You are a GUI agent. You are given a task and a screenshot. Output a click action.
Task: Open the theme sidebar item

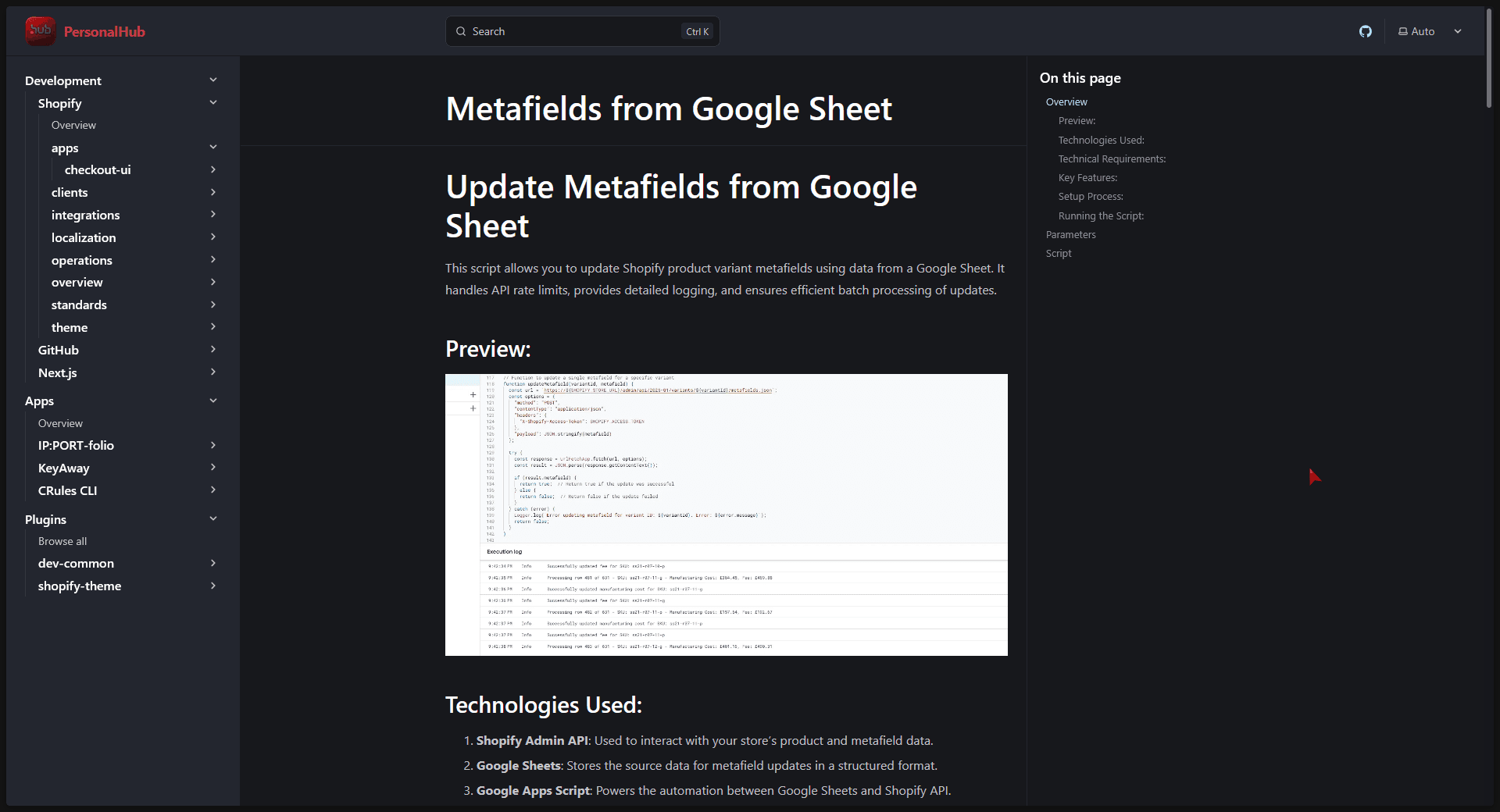point(70,327)
